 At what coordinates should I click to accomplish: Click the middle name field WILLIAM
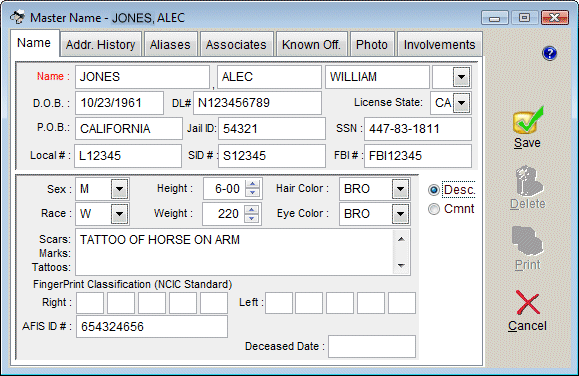[x=377, y=77]
